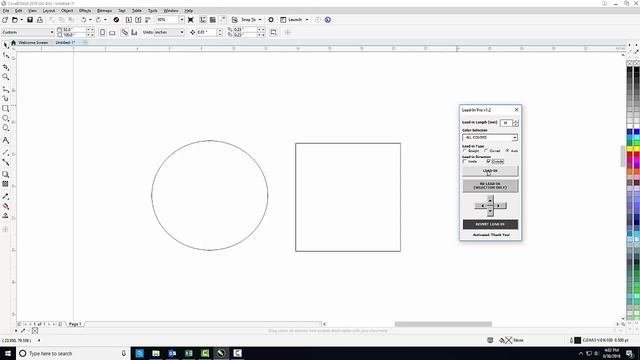The image size is (640, 360).
Task: Open the Bitmaps menu
Action: pos(104,11)
